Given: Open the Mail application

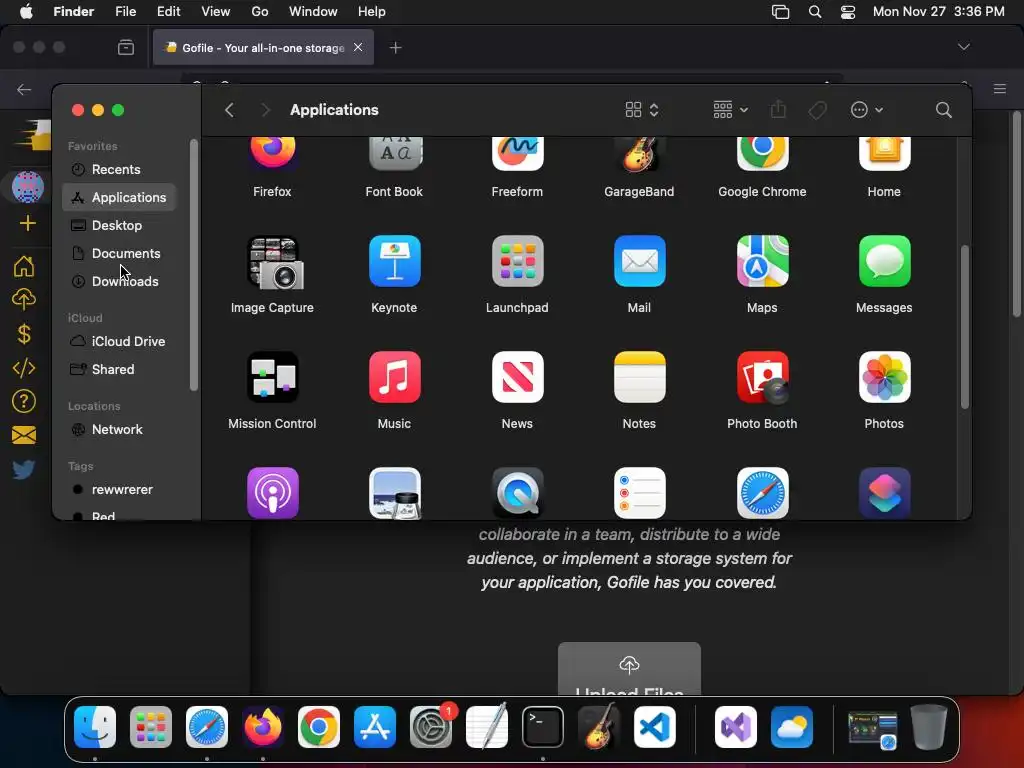Looking at the screenshot, I should [639, 261].
